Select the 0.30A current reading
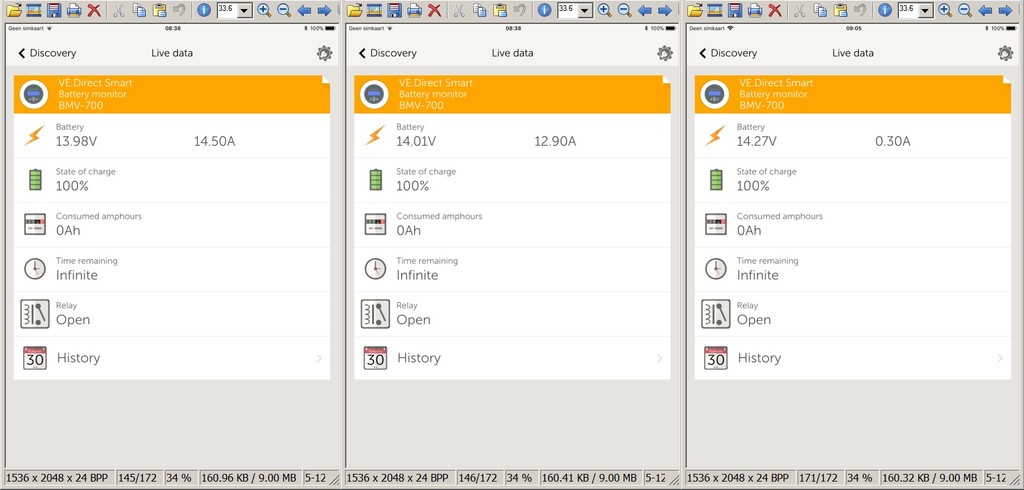 [893, 141]
